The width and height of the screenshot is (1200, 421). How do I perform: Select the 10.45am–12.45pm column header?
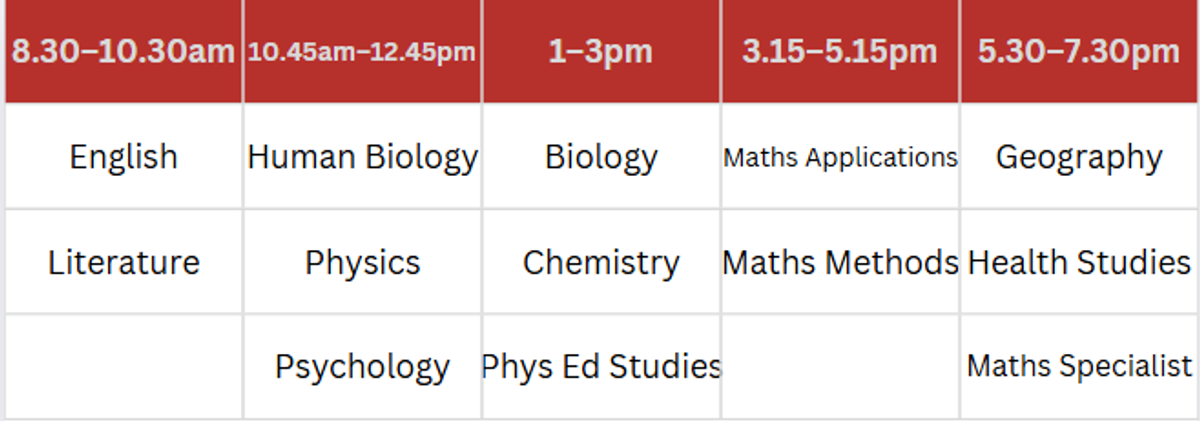(362, 52)
